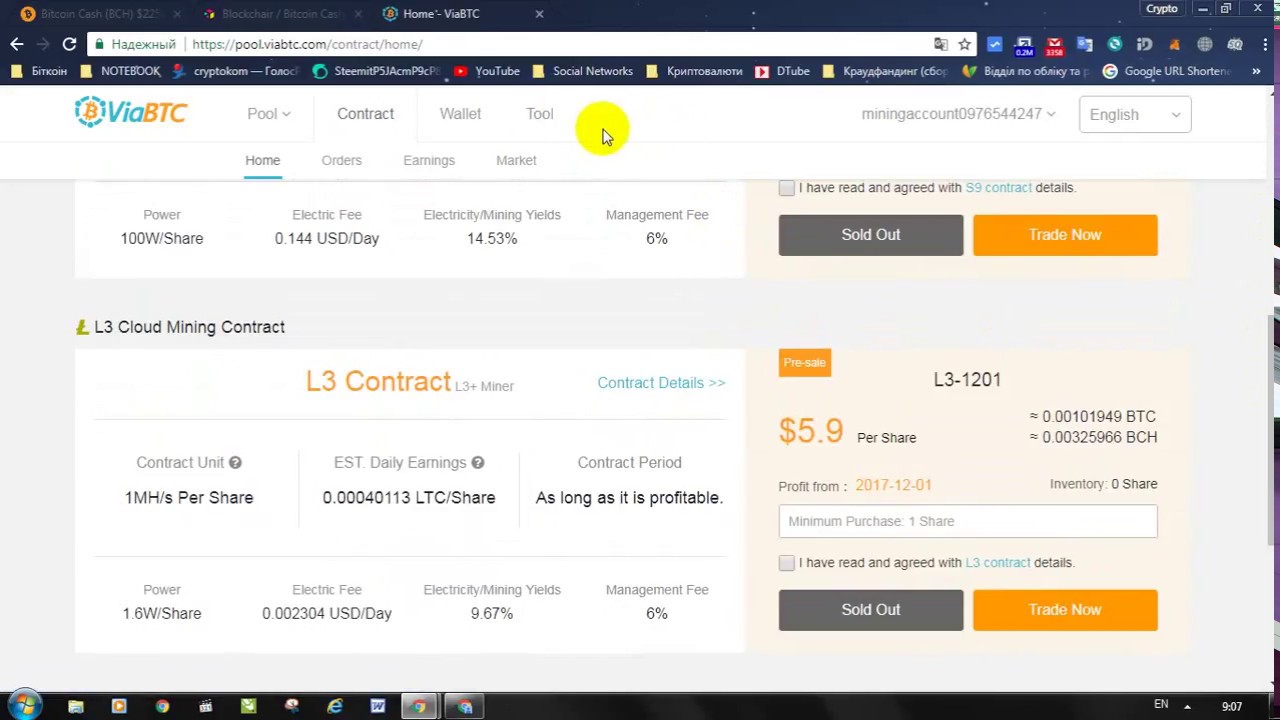Open File Explorer from taskbar
Screen dimensions: 1280x720
[x=76, y=706]
